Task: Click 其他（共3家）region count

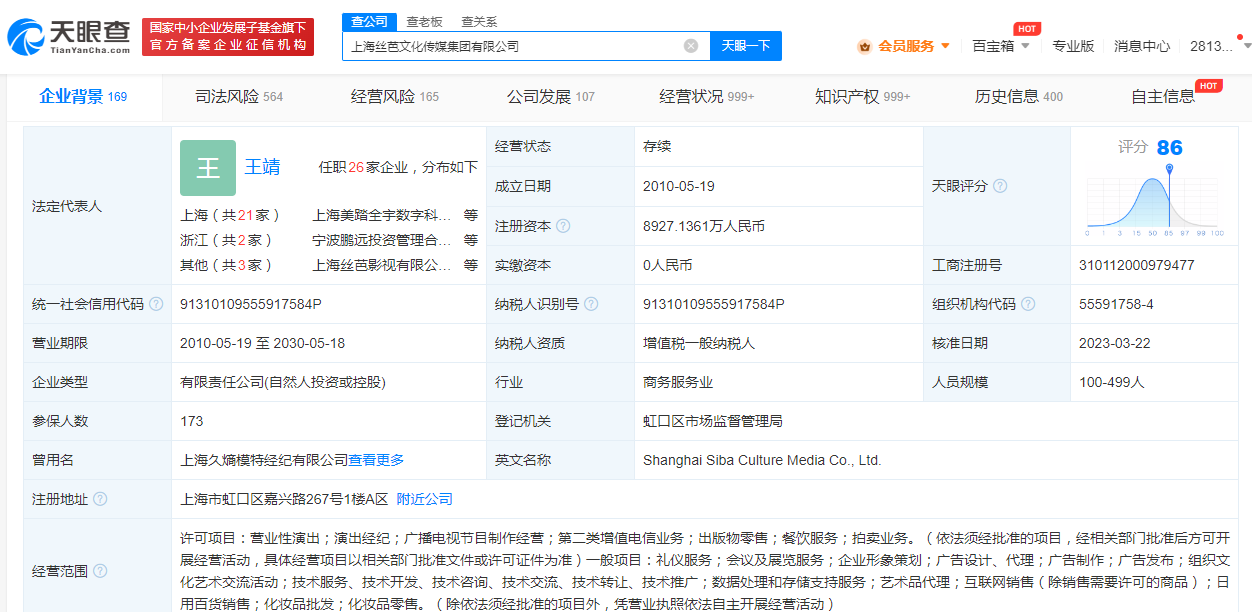Action: click(x=226, y=265)
